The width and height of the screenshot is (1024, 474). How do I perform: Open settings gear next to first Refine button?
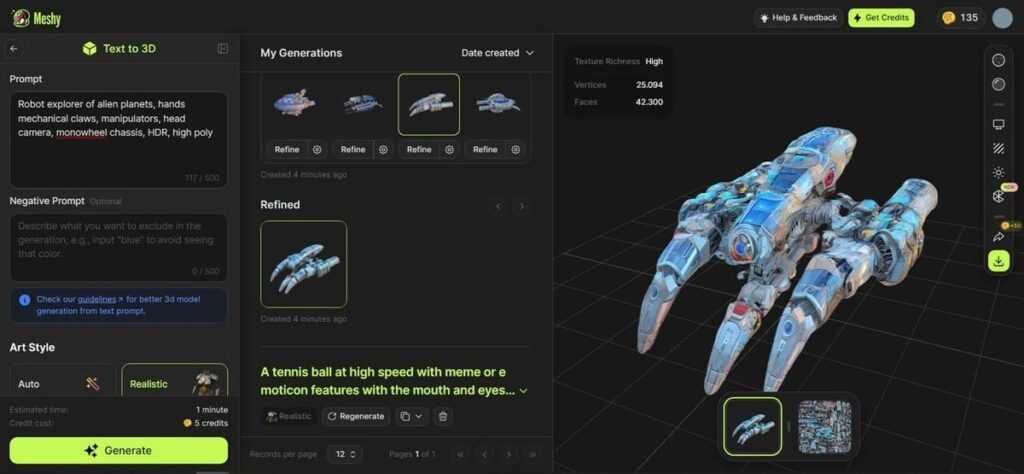point(317,150)
